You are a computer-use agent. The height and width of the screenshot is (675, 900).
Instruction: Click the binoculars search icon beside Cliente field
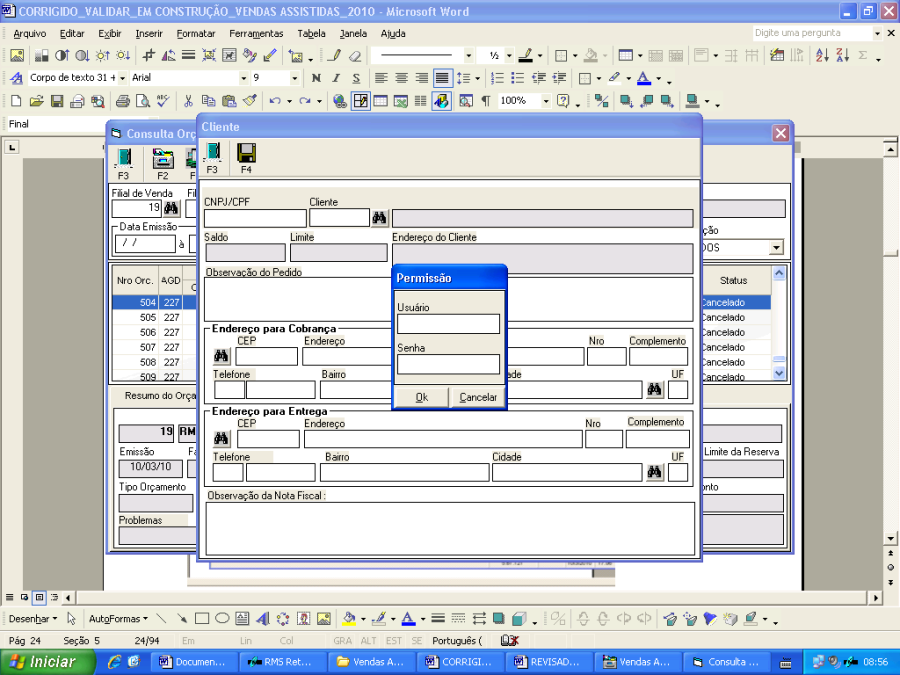point(379,218)
